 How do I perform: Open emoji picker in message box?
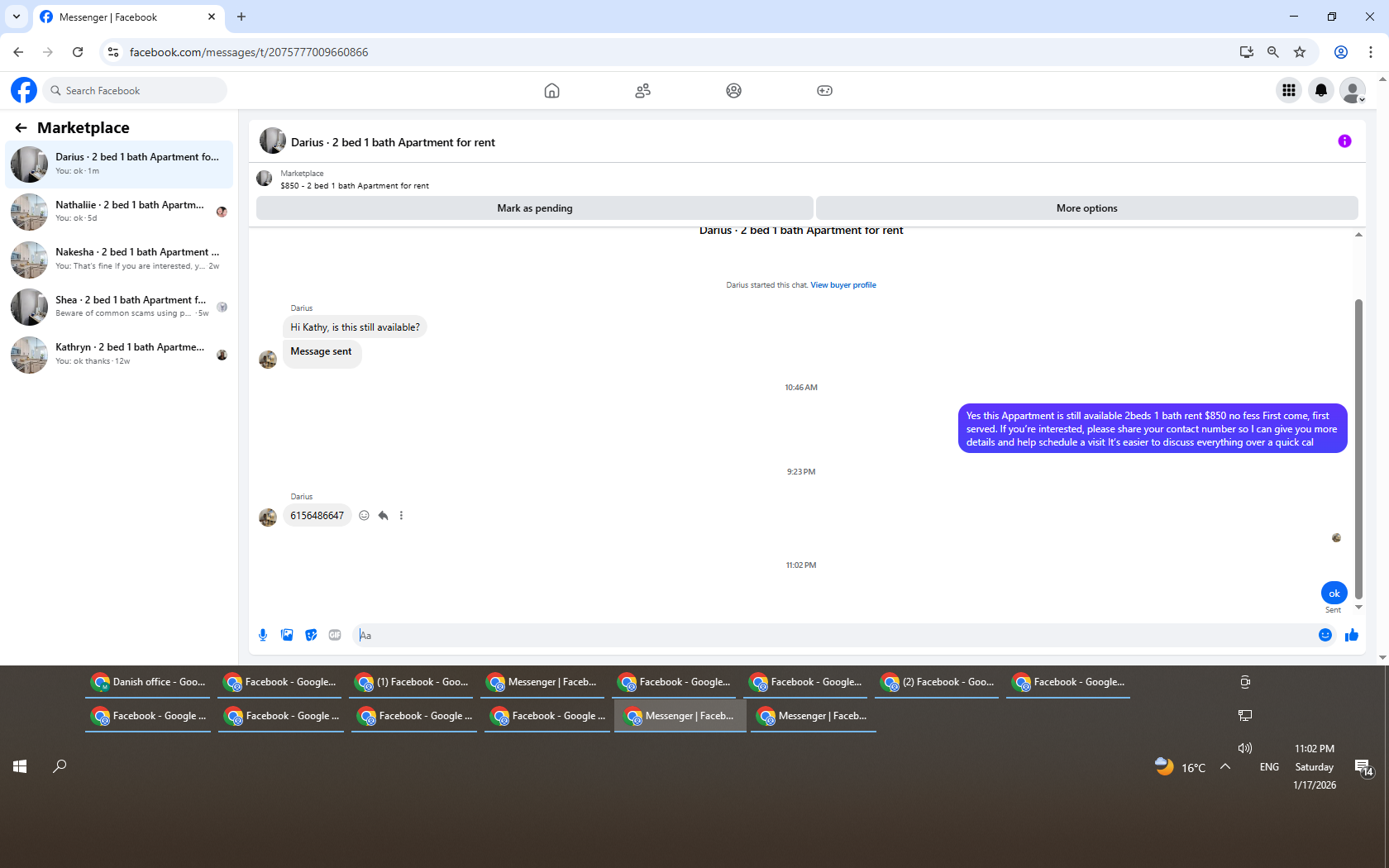click(x=1325, y=635)
